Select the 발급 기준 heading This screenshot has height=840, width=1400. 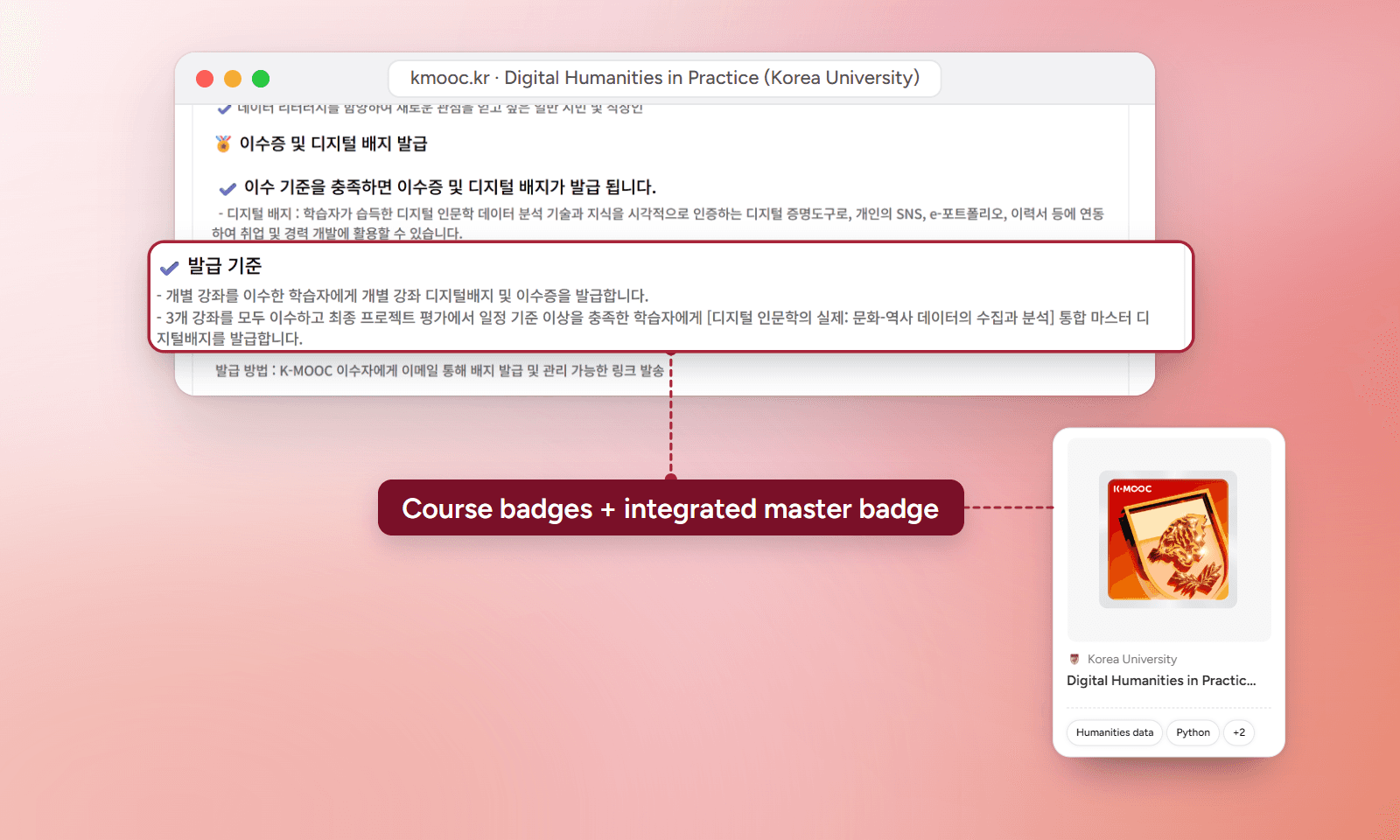click(225, 266)
